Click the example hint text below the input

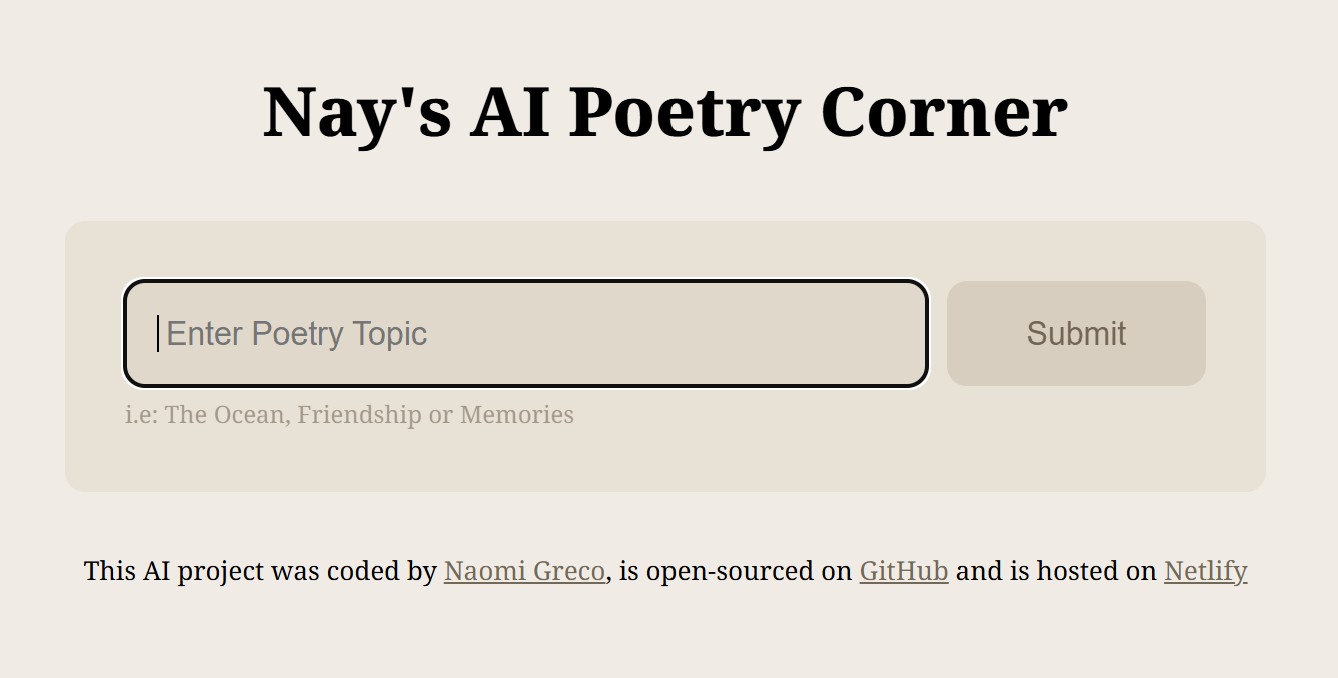point(349,414)
